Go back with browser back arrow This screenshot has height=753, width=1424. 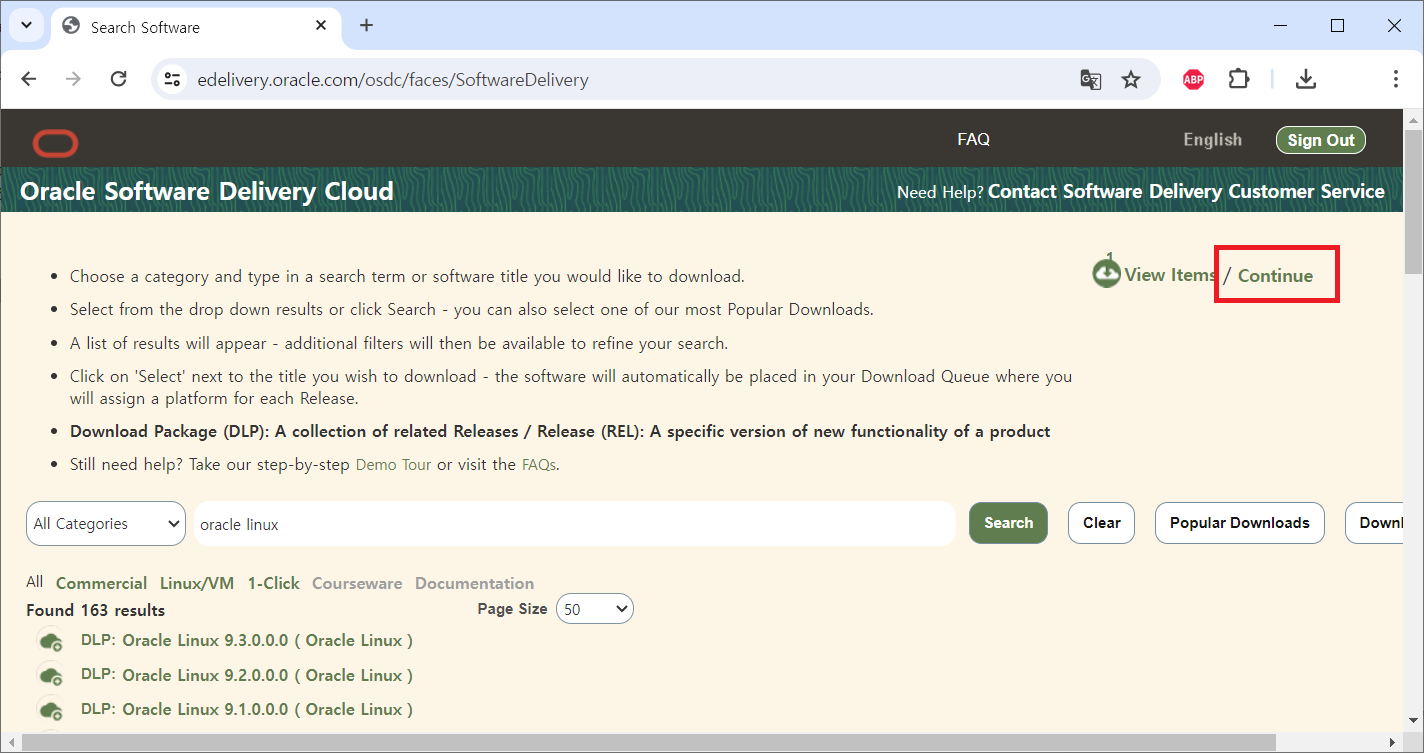pyautogui.click(x=29, y=79)
